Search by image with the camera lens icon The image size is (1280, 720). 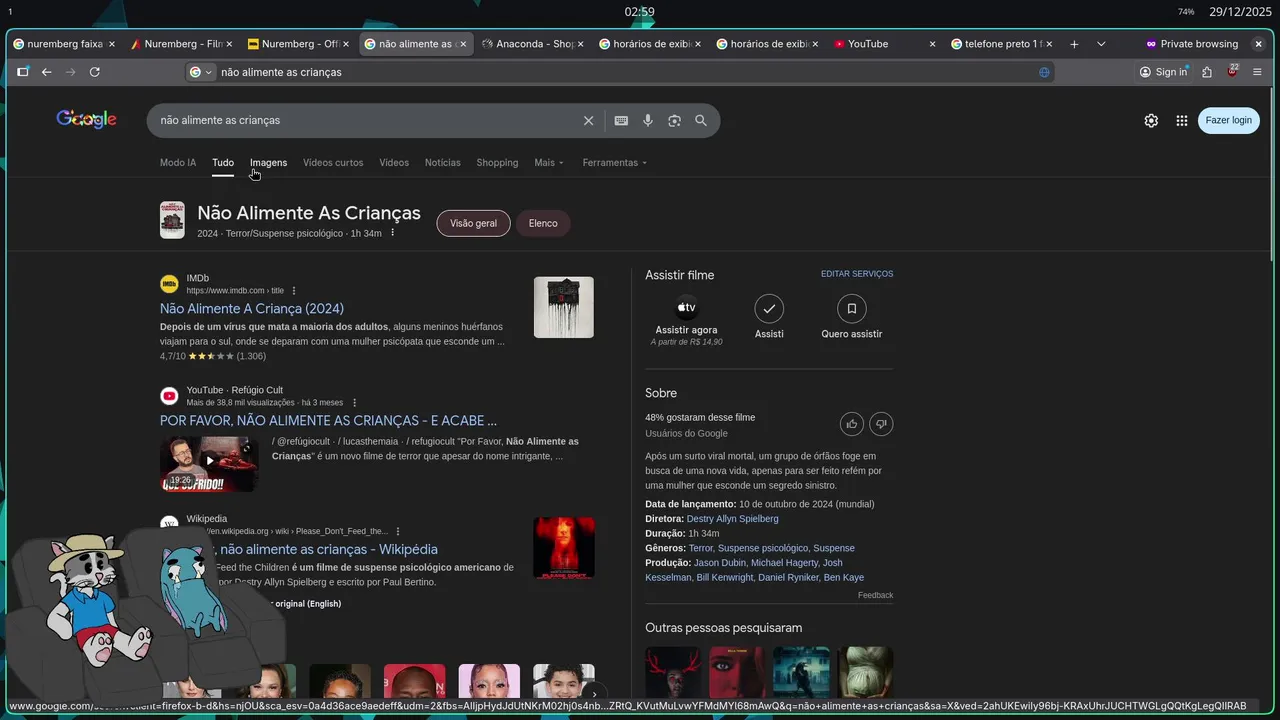click(675, 120)
